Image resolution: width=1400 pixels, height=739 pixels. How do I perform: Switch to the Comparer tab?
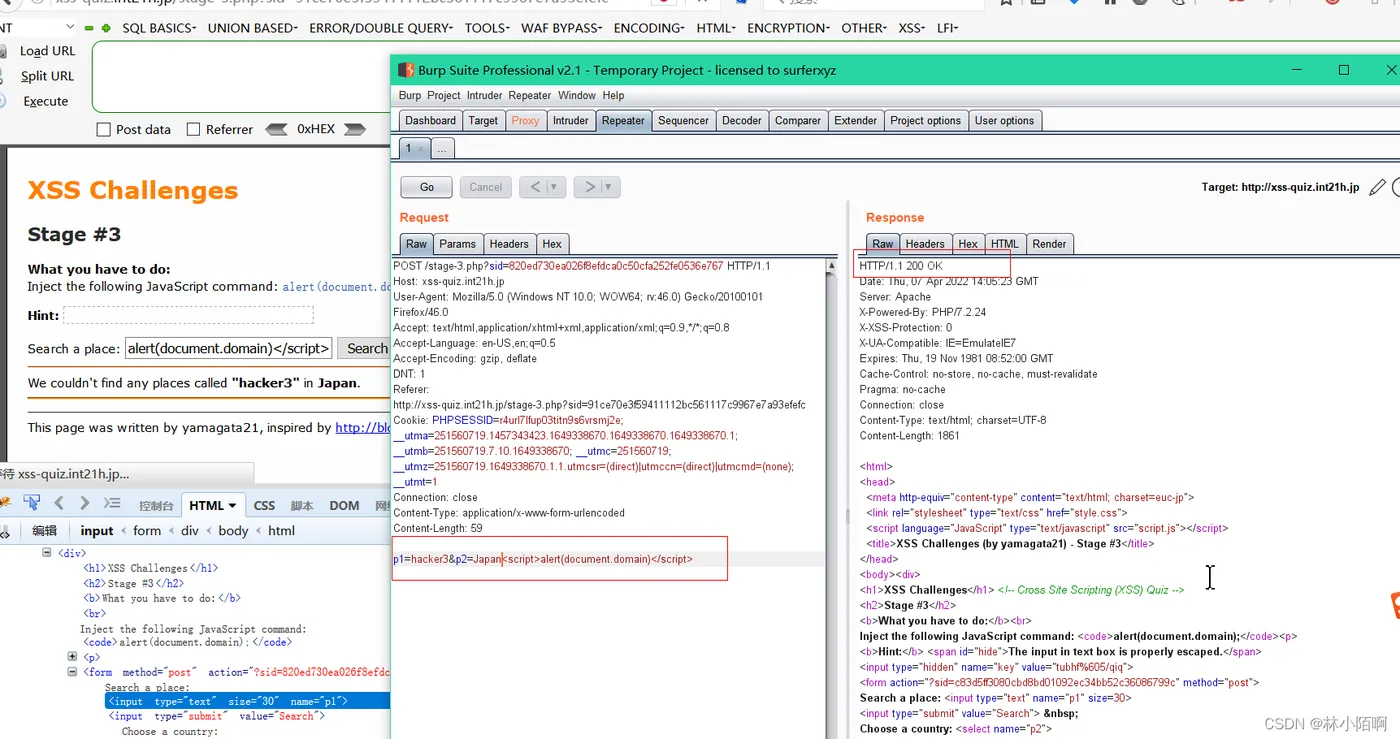[798, 121]
